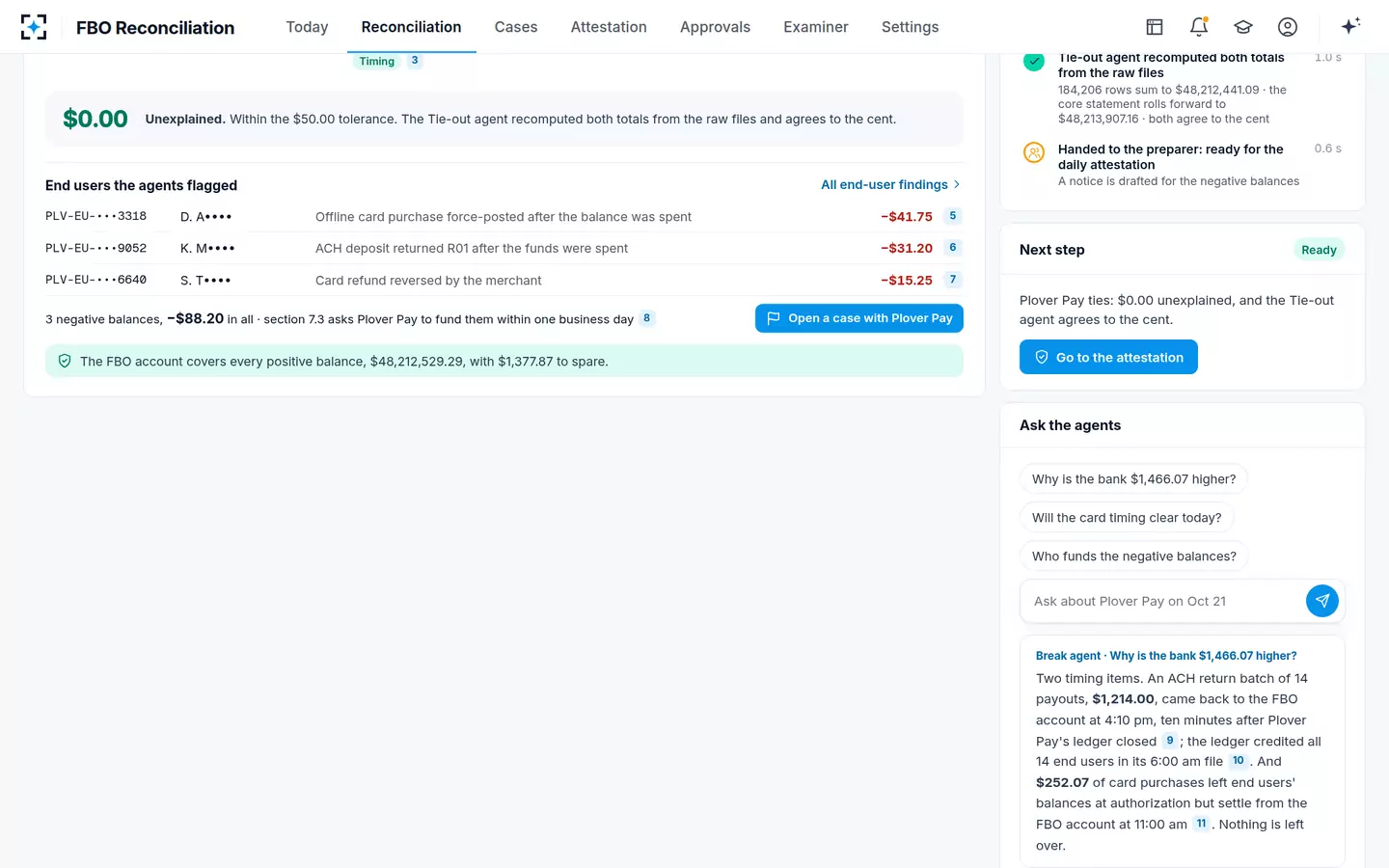Select account row PLV-EU-····6640
The image size is (1389, 868).
tap(504, 280)
